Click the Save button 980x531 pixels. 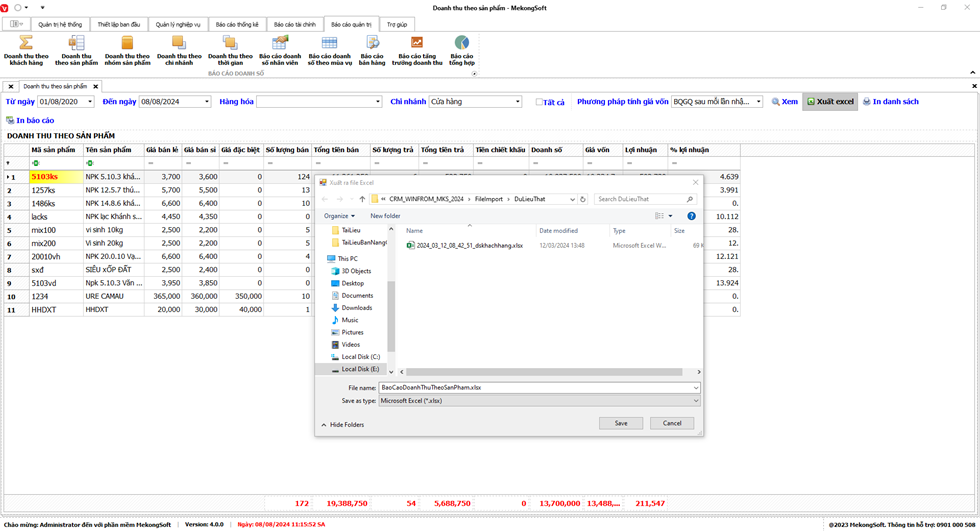pyautogui.click(x=621, y=423)
